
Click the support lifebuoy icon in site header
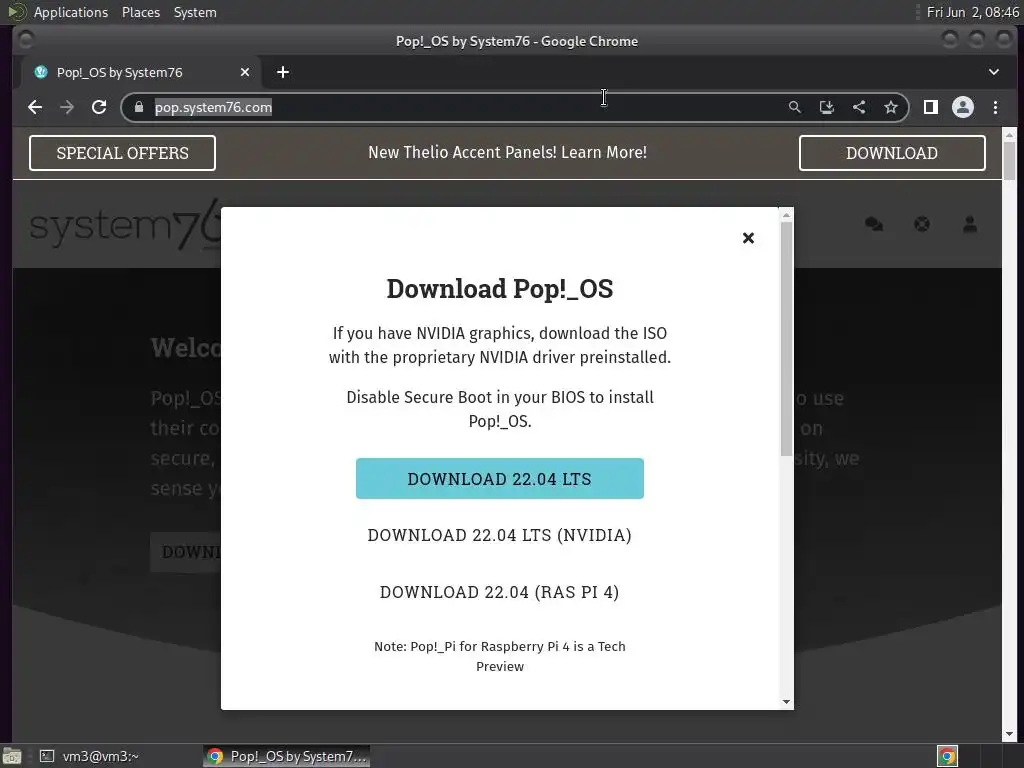922,225
